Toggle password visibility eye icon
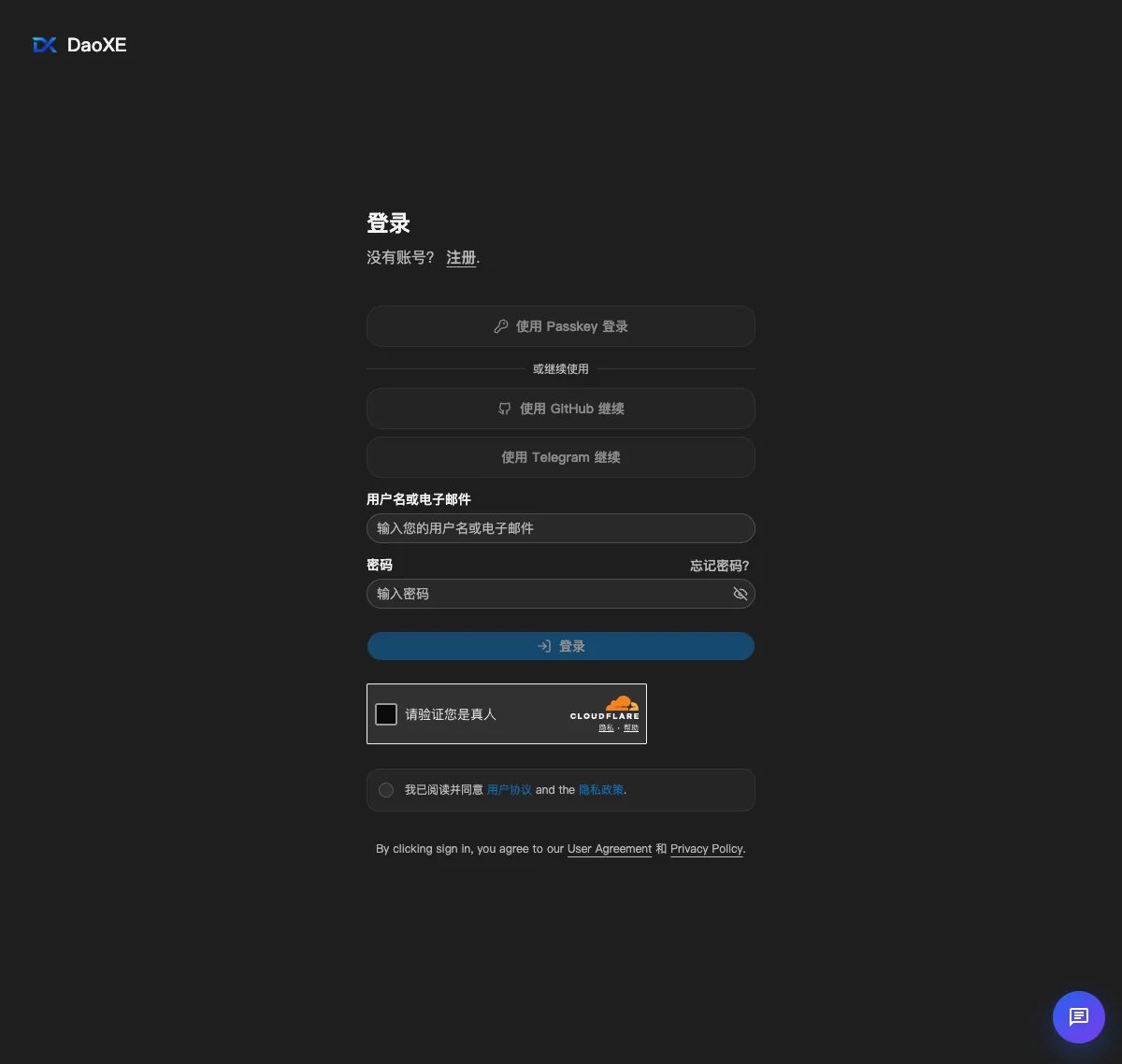Screen dimensions: 1122x1064 coord(741,594)
